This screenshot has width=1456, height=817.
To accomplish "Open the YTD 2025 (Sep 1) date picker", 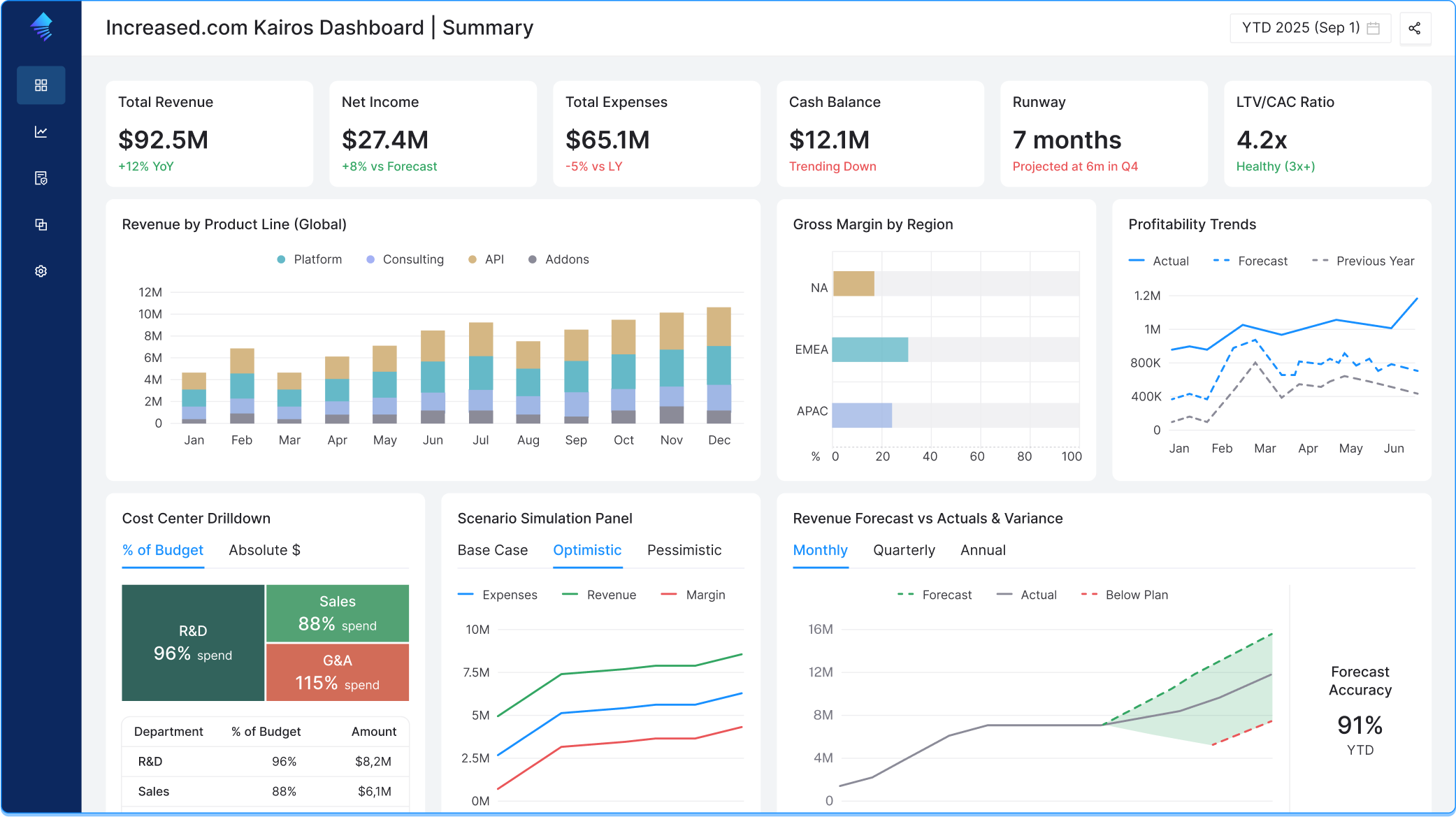I will (1300, 28).
